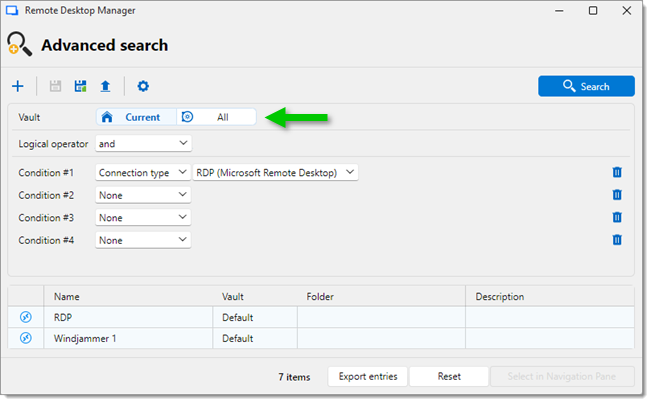Switch vault scope to All

[217, 117]
